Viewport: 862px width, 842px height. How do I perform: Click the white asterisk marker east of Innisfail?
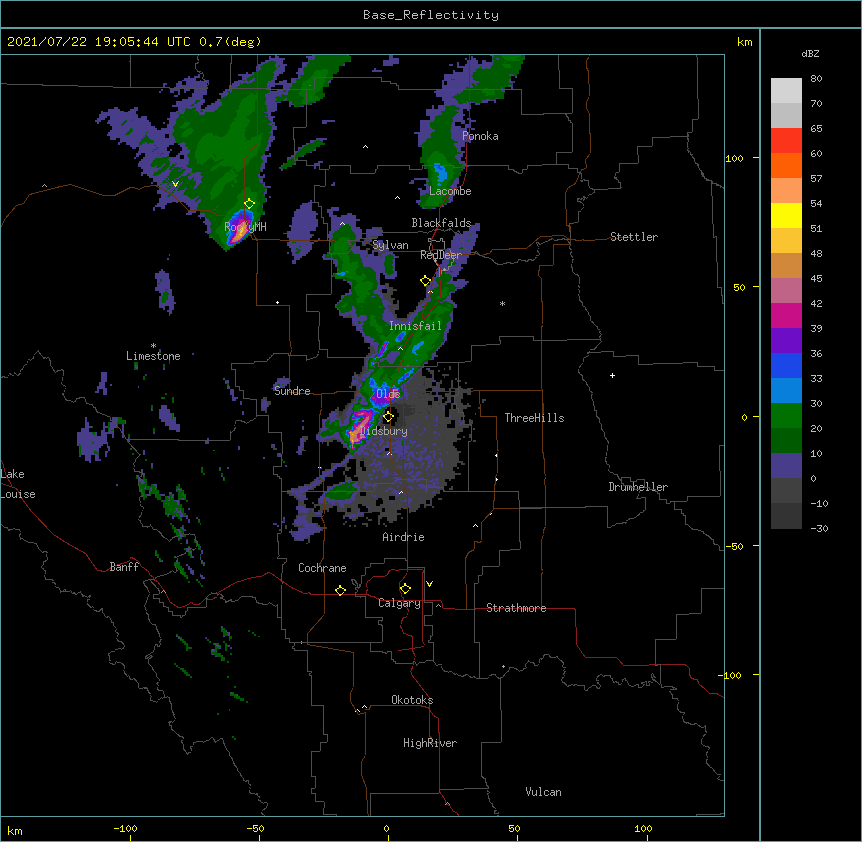click(502, 303)
